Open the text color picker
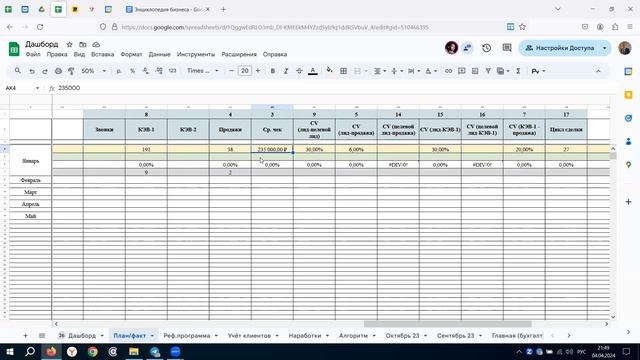The height and width of the screenshot is (360, 640). tap(313, 71)
